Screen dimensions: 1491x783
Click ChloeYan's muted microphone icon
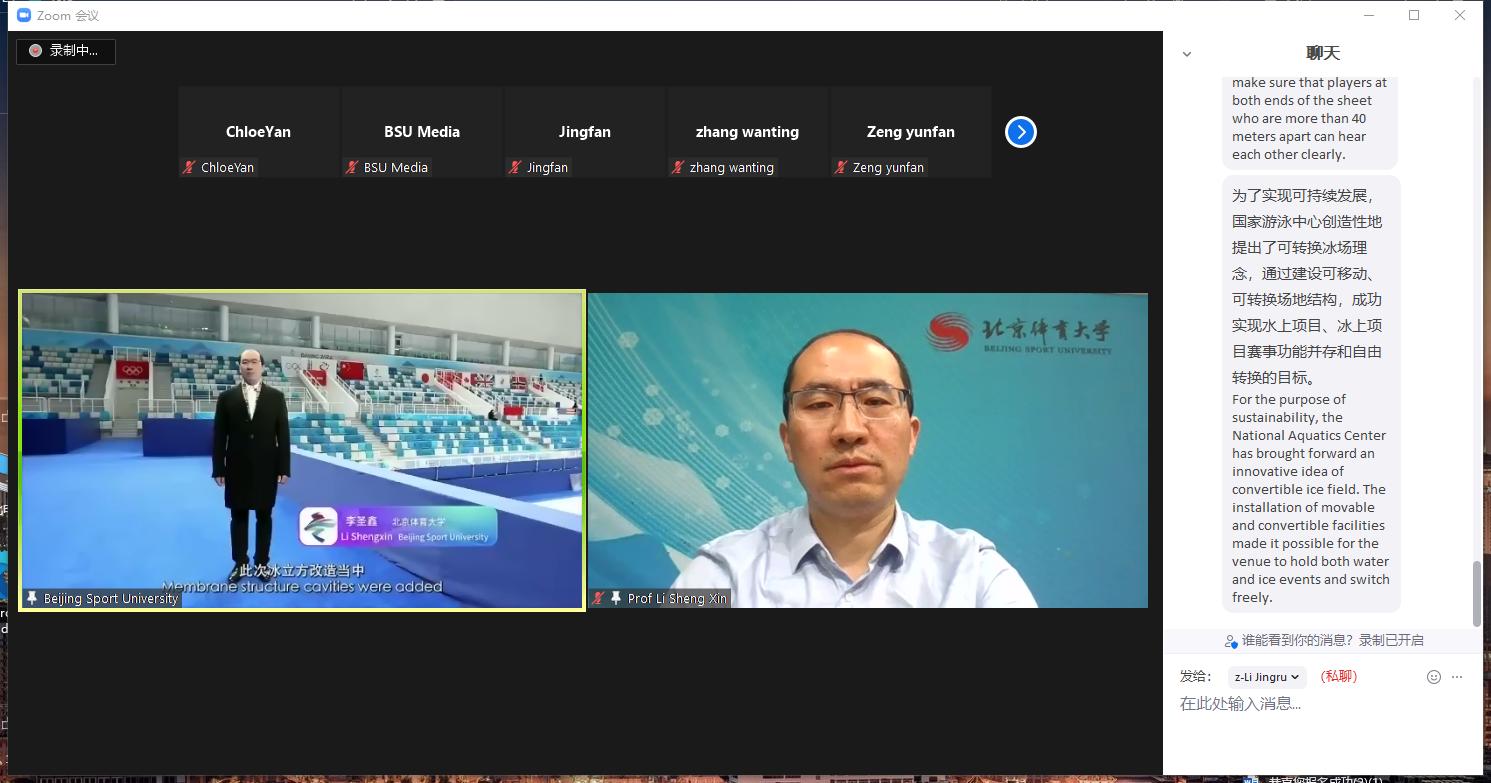(x=189, y=168)
